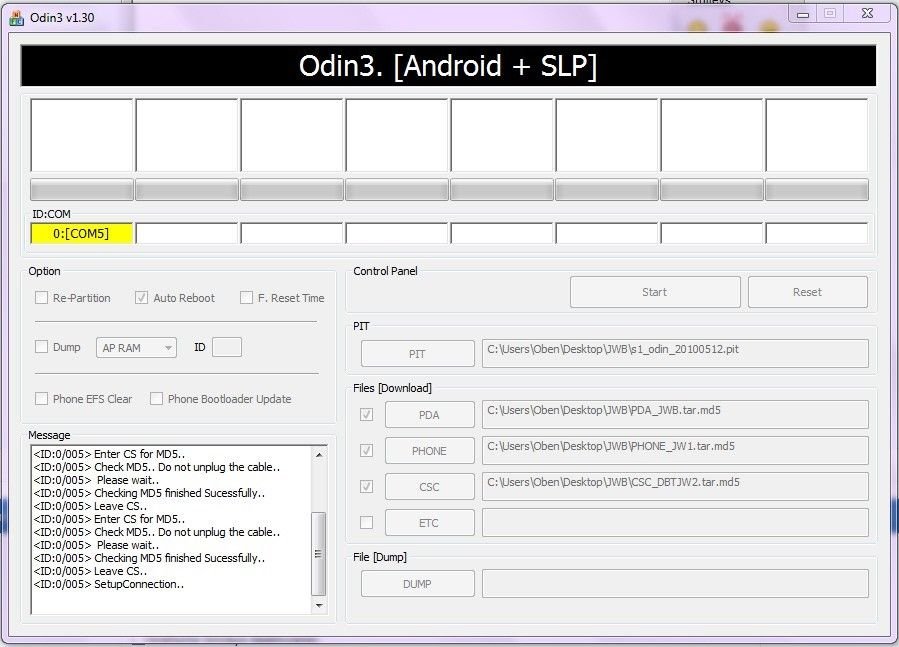Check the F. Reset Time option
Screen dimensions: 899x647
(246, 298)
